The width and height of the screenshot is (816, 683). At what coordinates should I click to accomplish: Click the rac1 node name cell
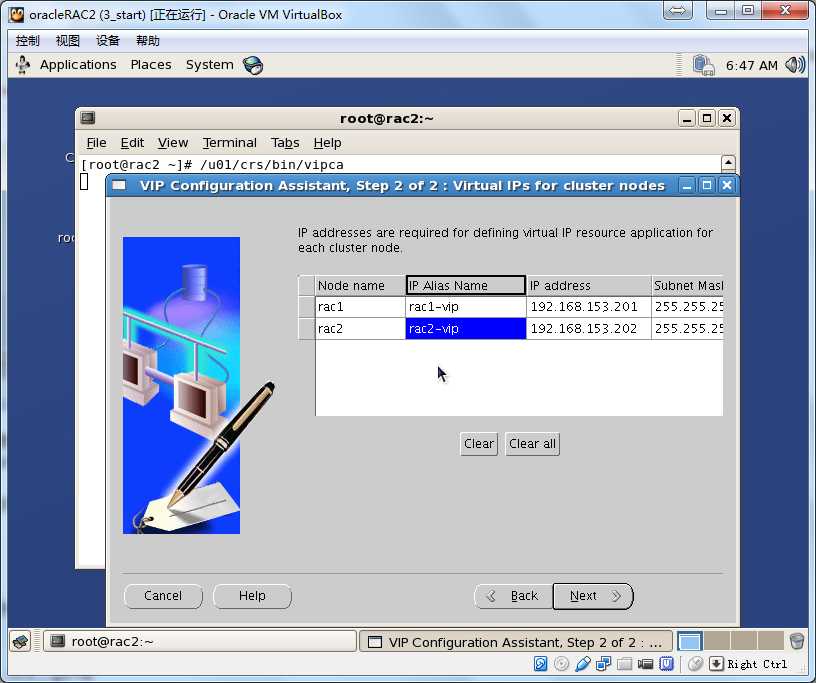tap(360, 307)
